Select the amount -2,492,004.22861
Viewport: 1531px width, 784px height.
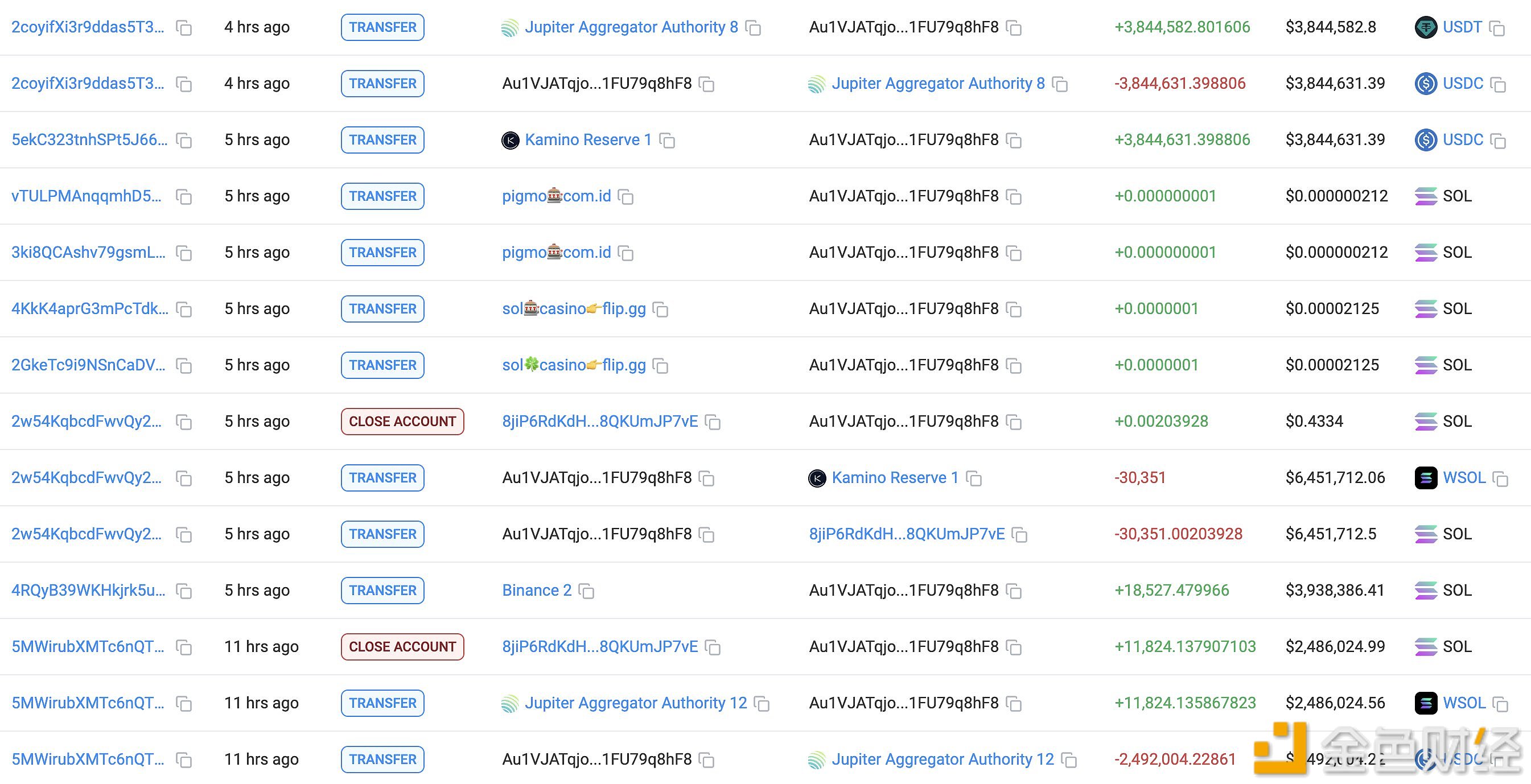pyautogui.click(x=1175, y=759)
